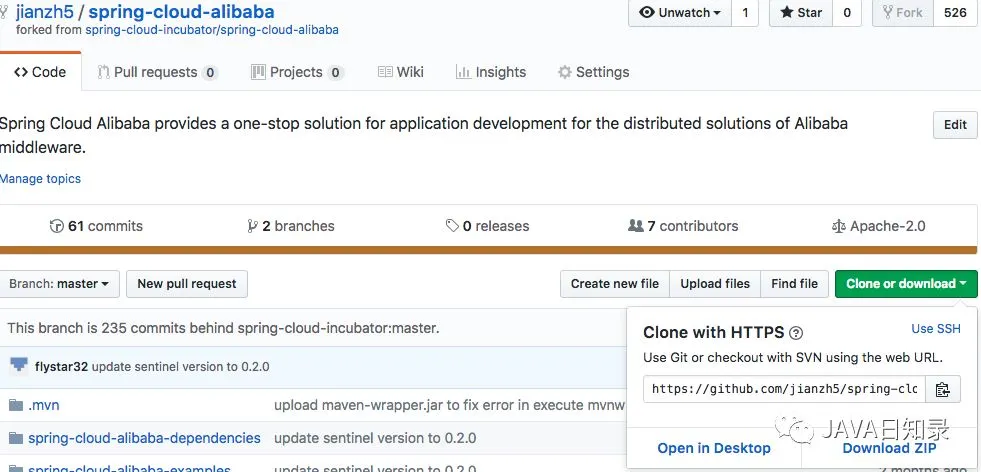
Task: Open the Unwatch dropdown button
Action: [679, 13]
